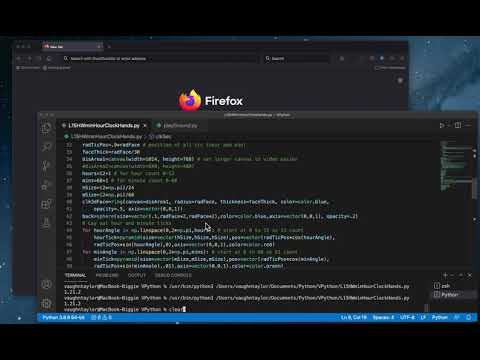Screen dimensions: 480x360
Task: Open the Other Bookmarks folder in Firefox
Action: point(390,68)
